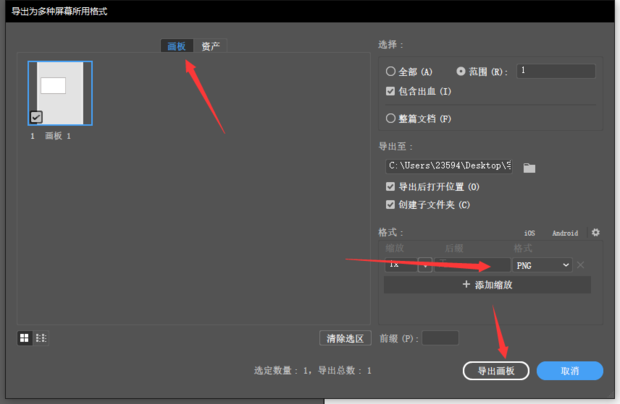Uncheck 包含出血 (Include Bleed) checkbox

391,91
